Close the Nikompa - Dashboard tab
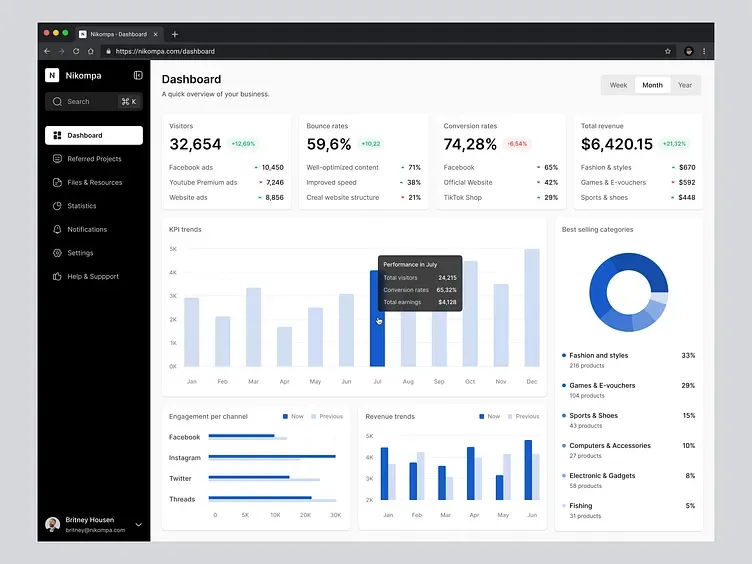The image size is (752, 564). (x=155, y=34)
